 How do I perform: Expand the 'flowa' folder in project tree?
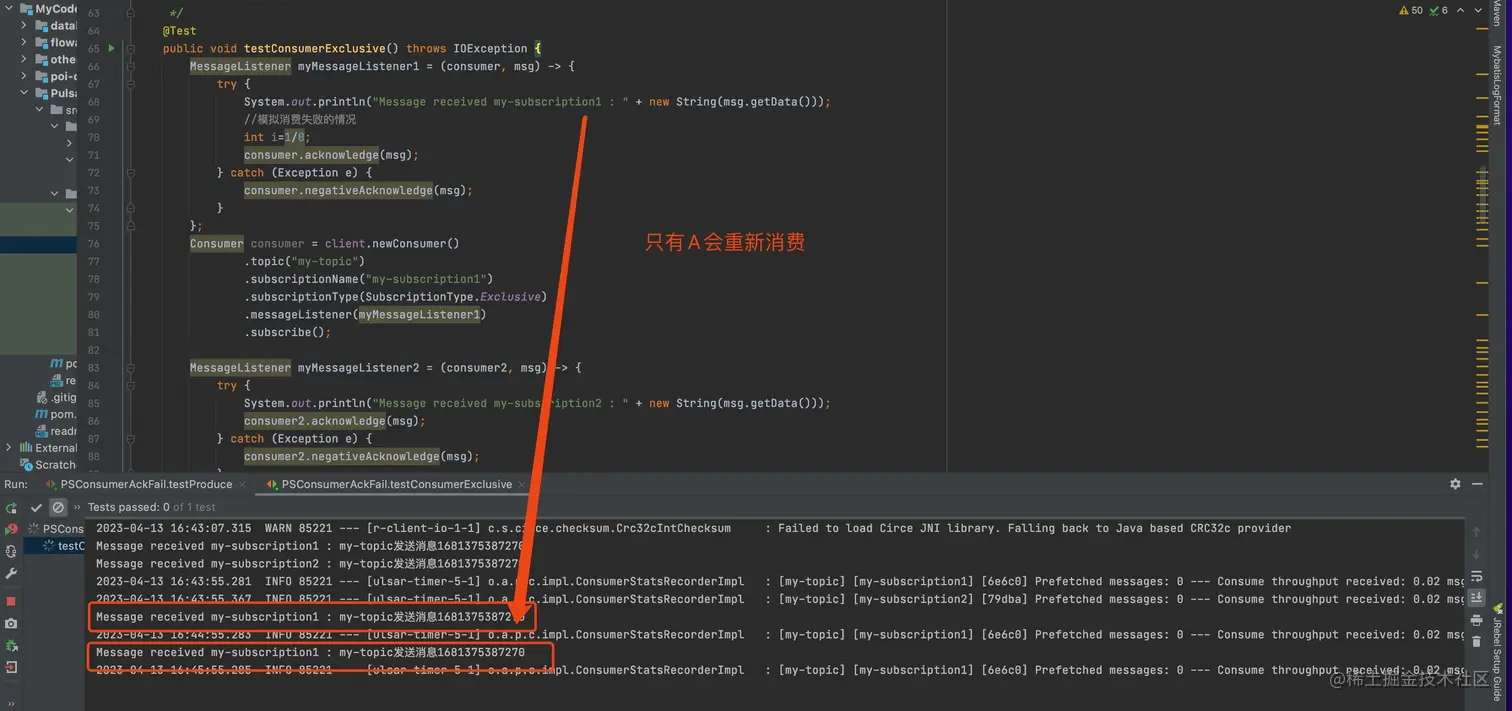click(x=24, y=43)
